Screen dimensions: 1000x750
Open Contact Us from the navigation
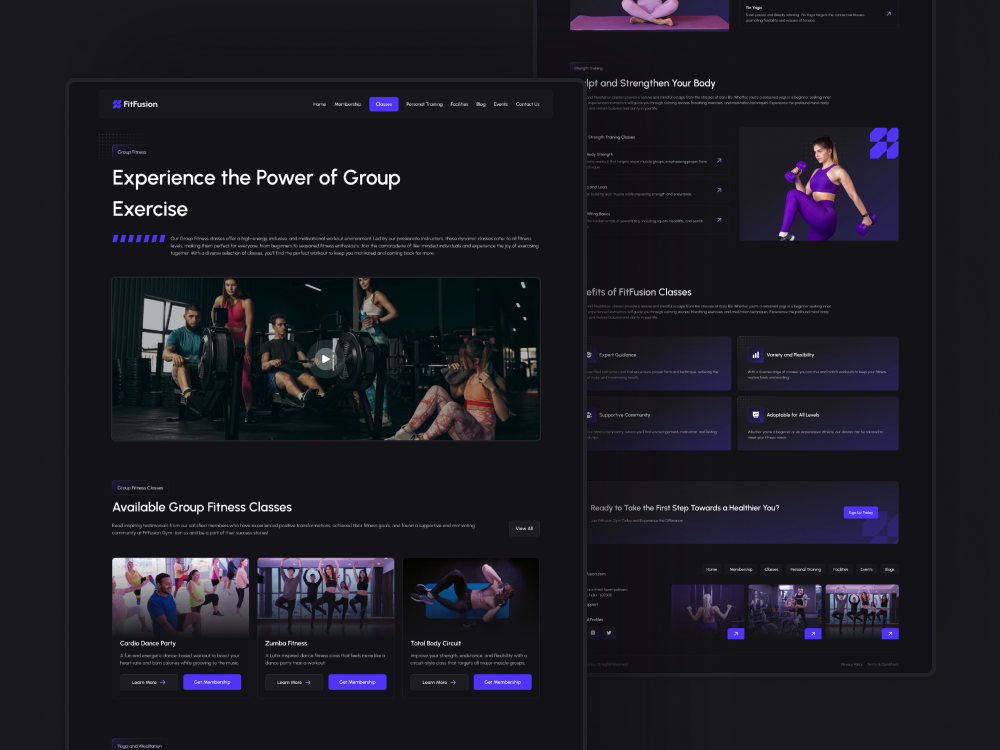point(528,104)
